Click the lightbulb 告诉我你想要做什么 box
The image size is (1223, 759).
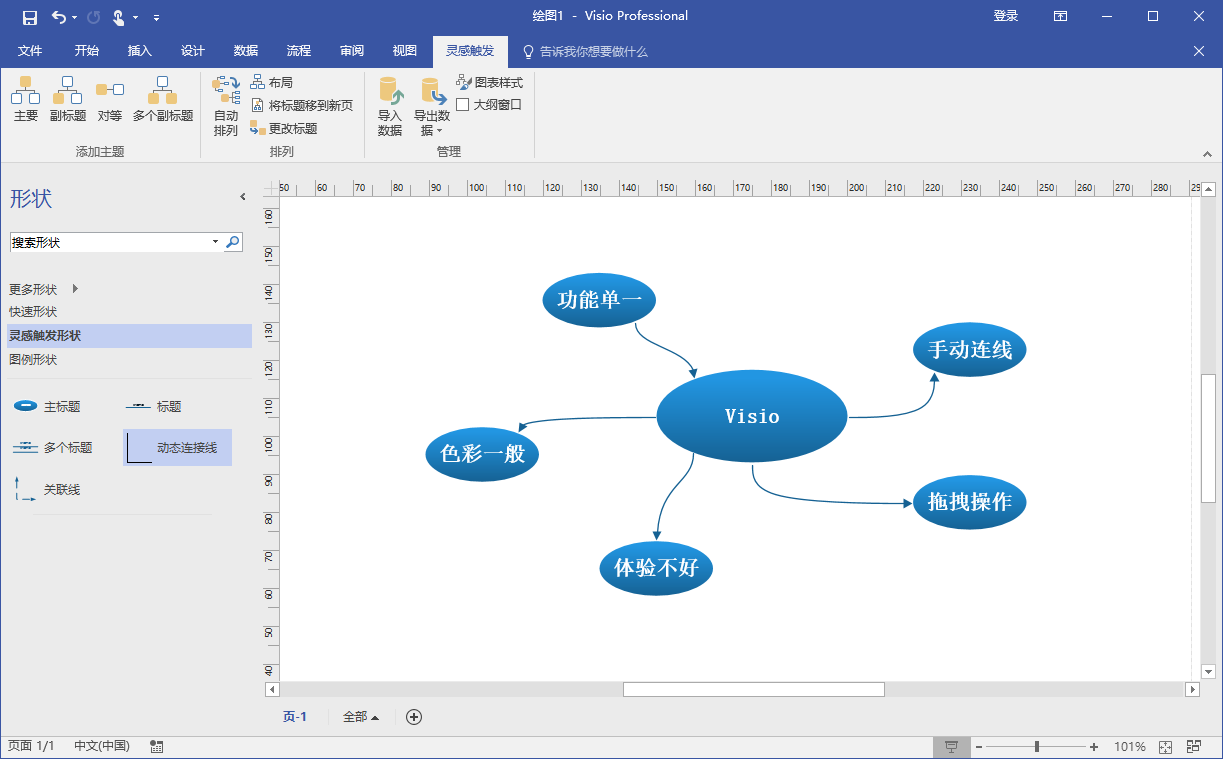click(x=586, y=51)
